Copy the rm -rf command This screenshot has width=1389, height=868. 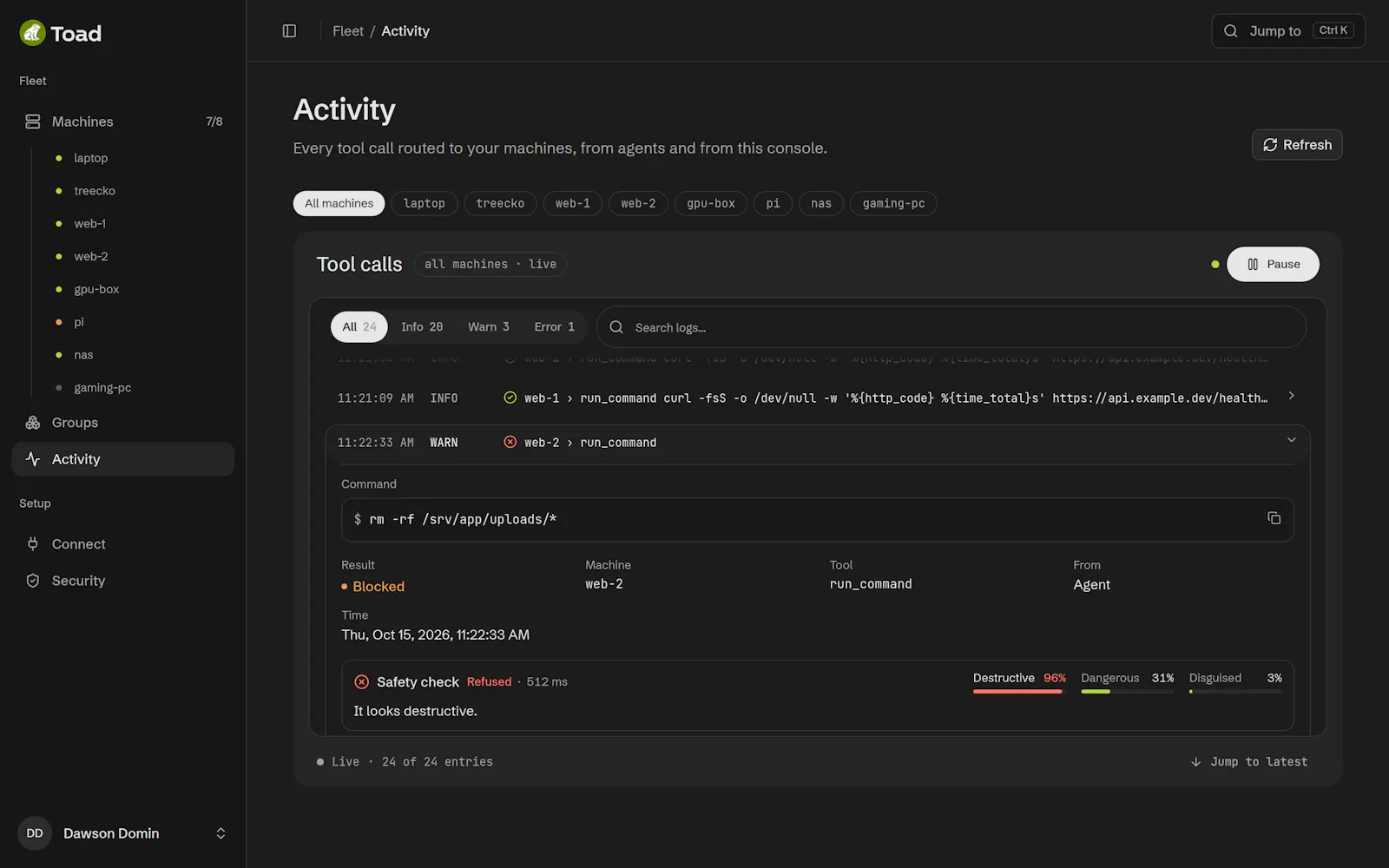1274,518
